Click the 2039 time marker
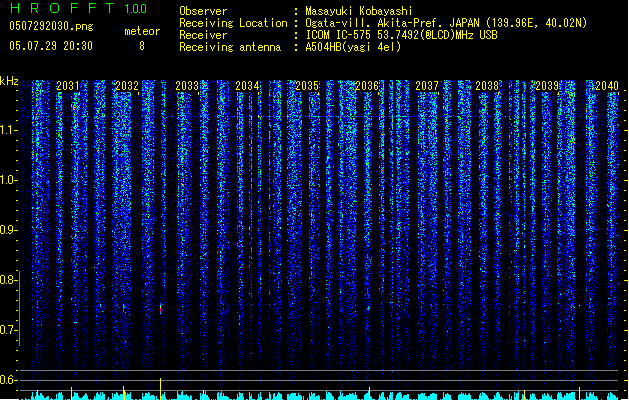The image size is (629, 400). point(547,86)
